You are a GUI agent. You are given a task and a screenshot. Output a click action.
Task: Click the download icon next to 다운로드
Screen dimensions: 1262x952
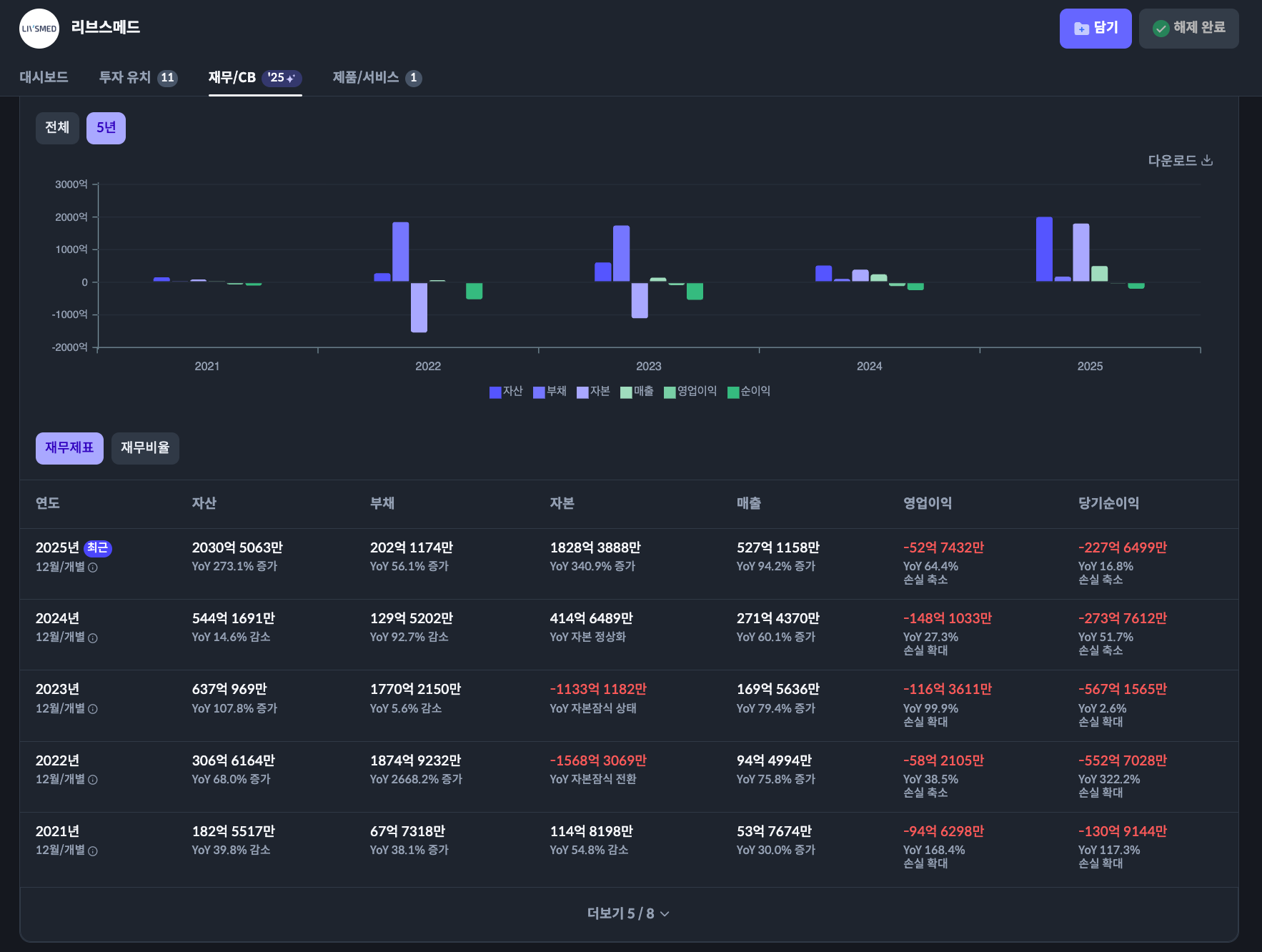1207,160
